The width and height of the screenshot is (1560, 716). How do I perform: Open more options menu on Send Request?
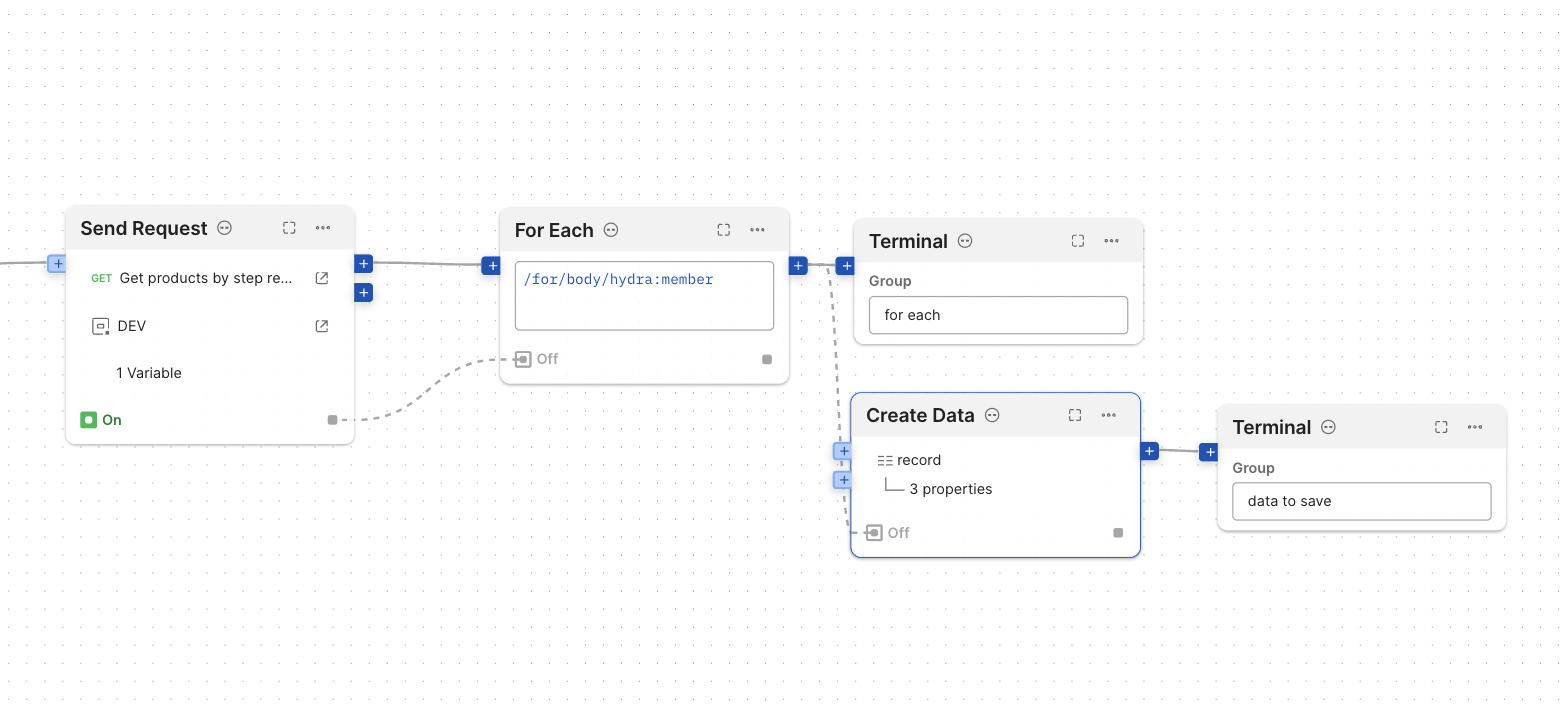(x=322, y=227)
